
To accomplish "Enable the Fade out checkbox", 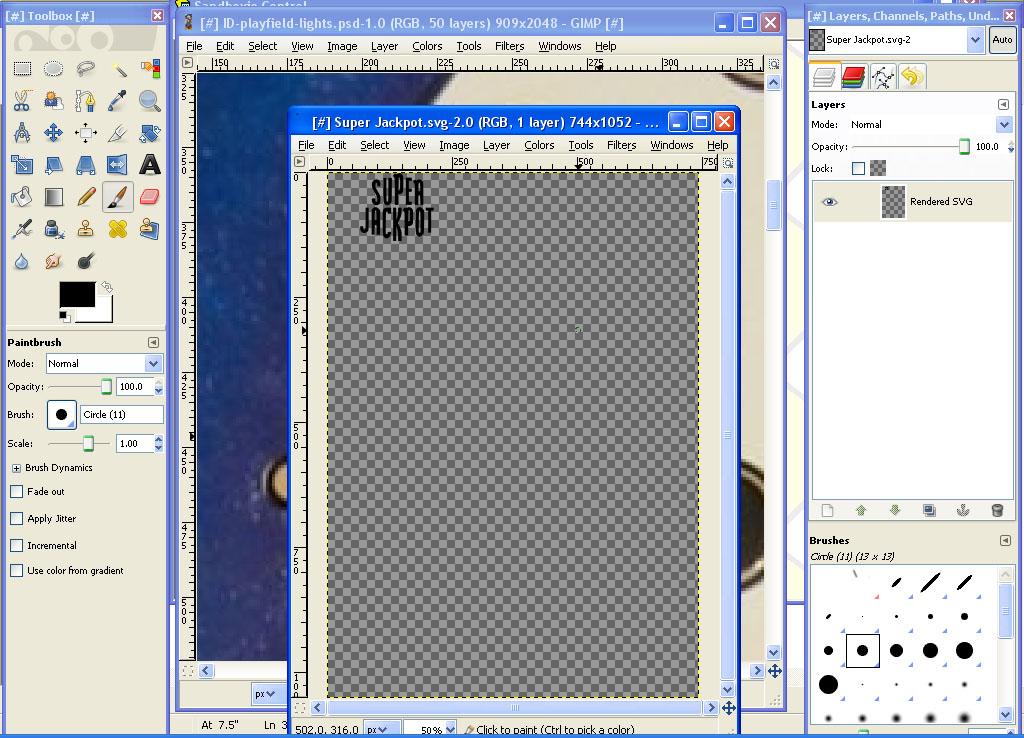I will click(16, 492).
